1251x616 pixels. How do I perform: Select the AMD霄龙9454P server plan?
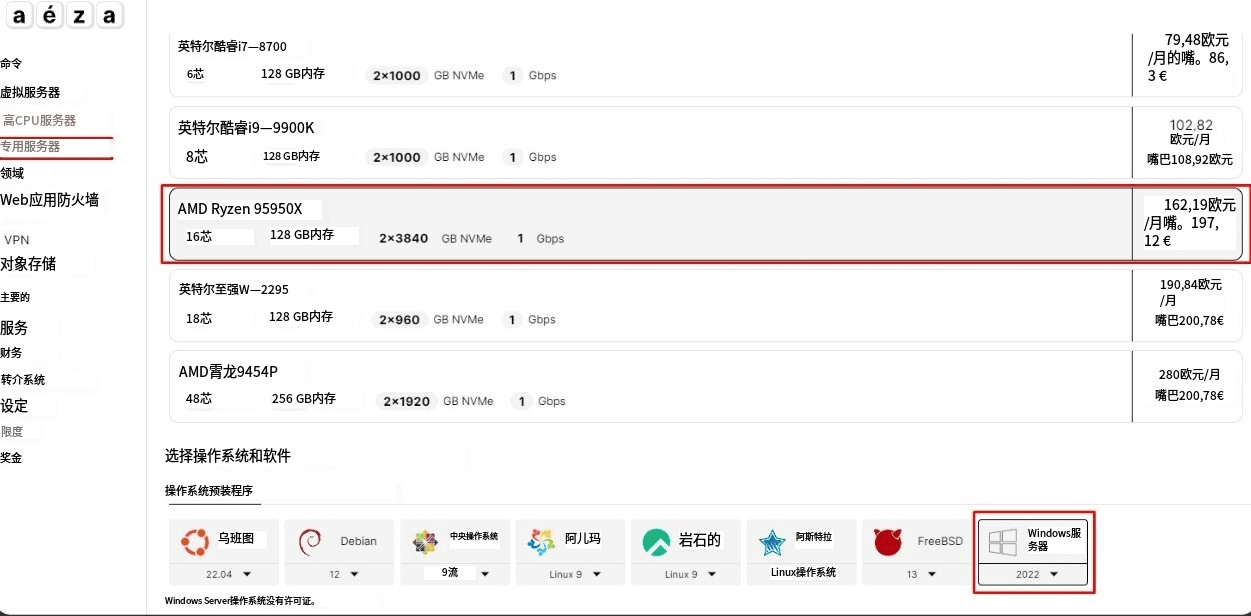[x=650, y=385]
